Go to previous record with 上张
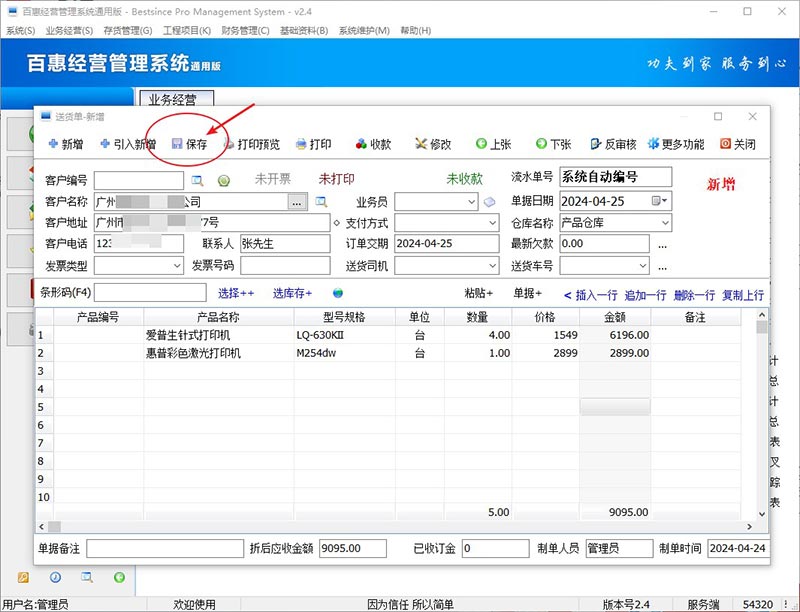 point(493,144)
